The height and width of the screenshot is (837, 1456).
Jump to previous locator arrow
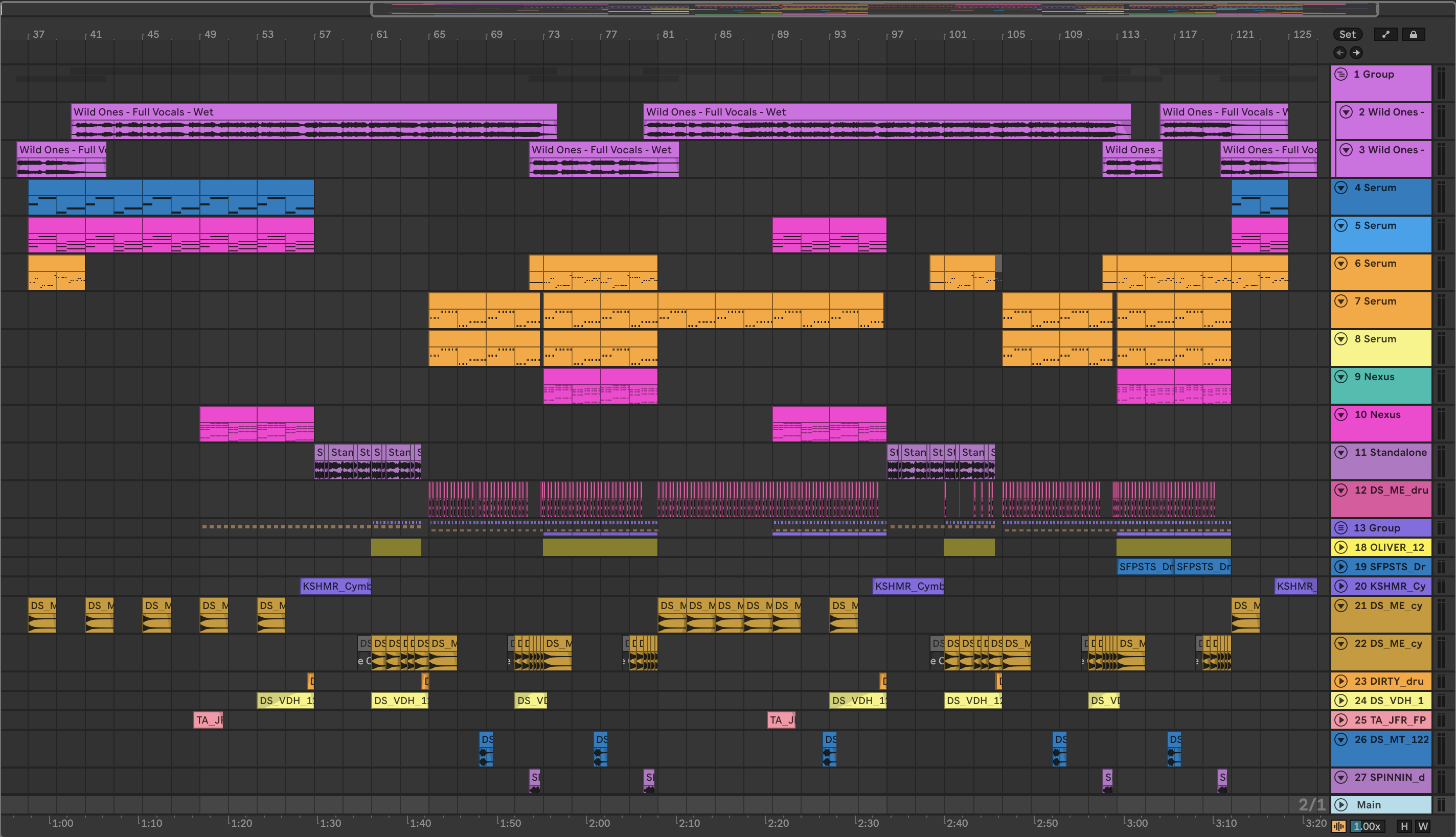click(1340, 53)
